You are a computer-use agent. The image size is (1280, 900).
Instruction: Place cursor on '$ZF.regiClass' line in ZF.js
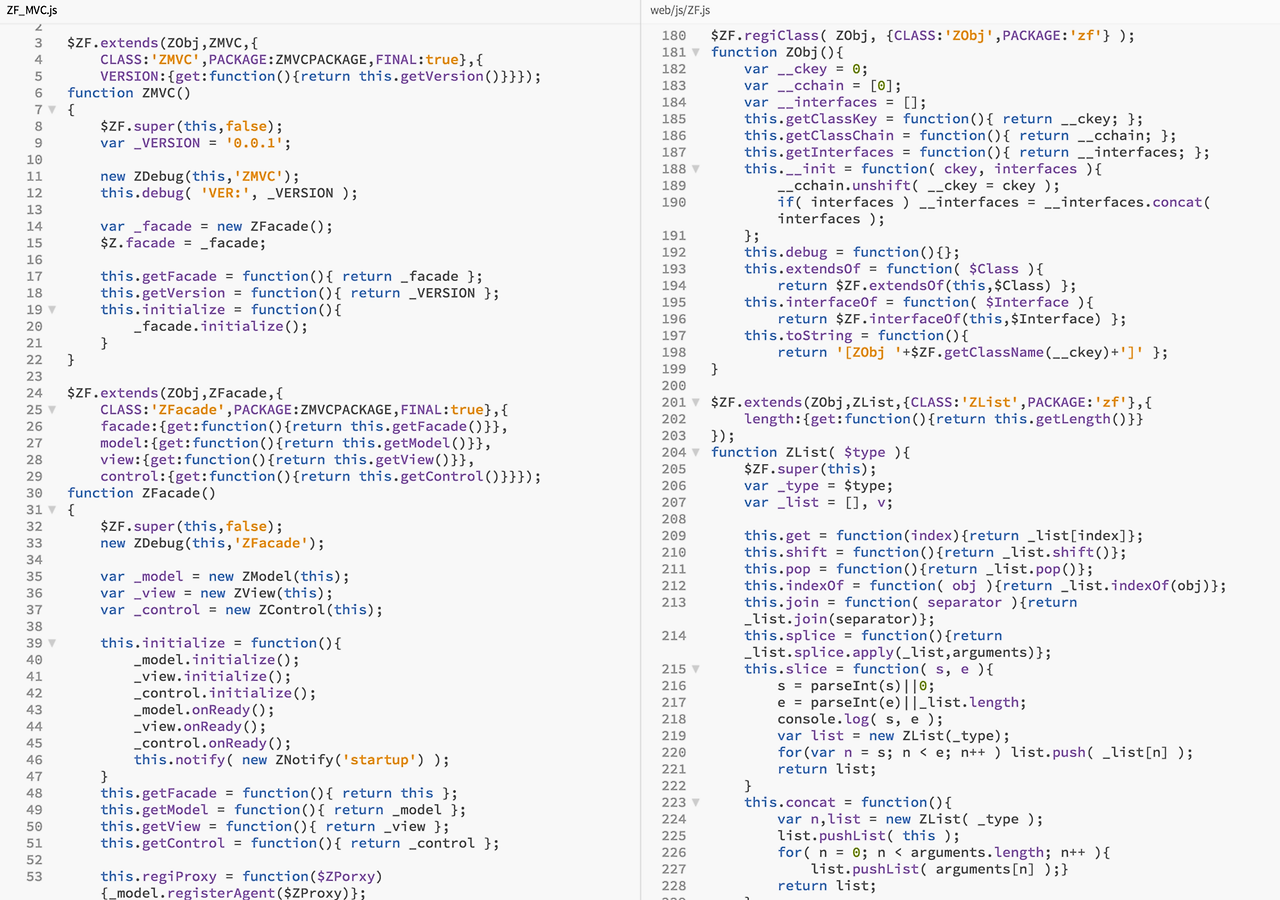(923, 36)
